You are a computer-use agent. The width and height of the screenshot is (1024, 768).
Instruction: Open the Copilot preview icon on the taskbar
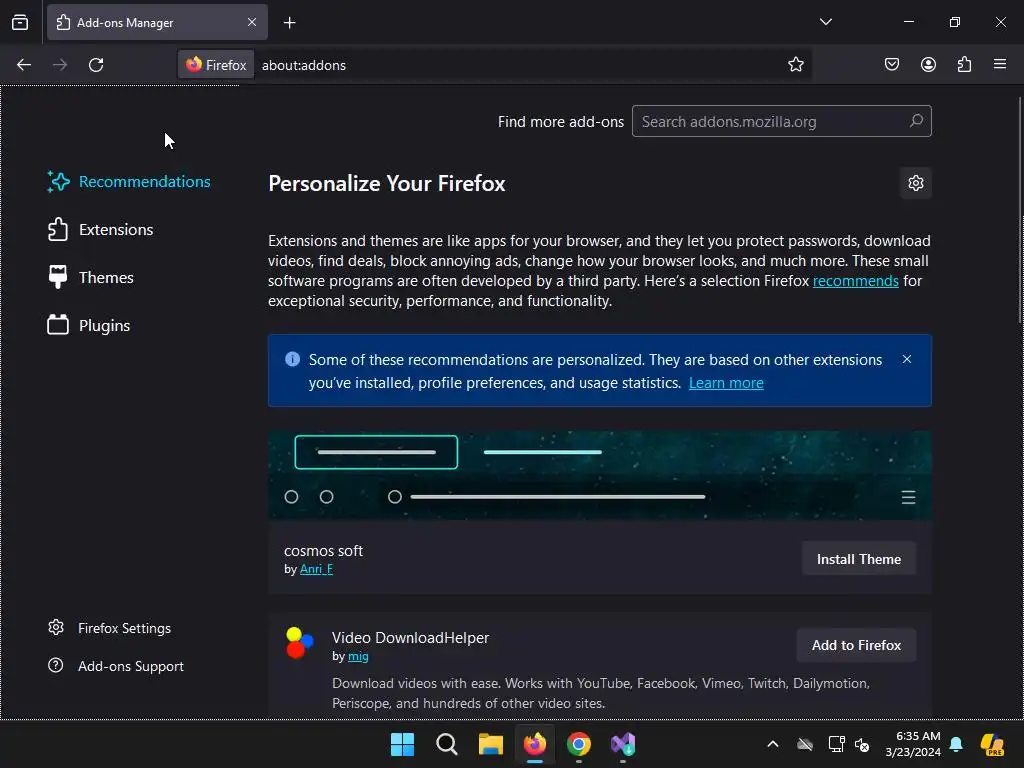[992, 744]
